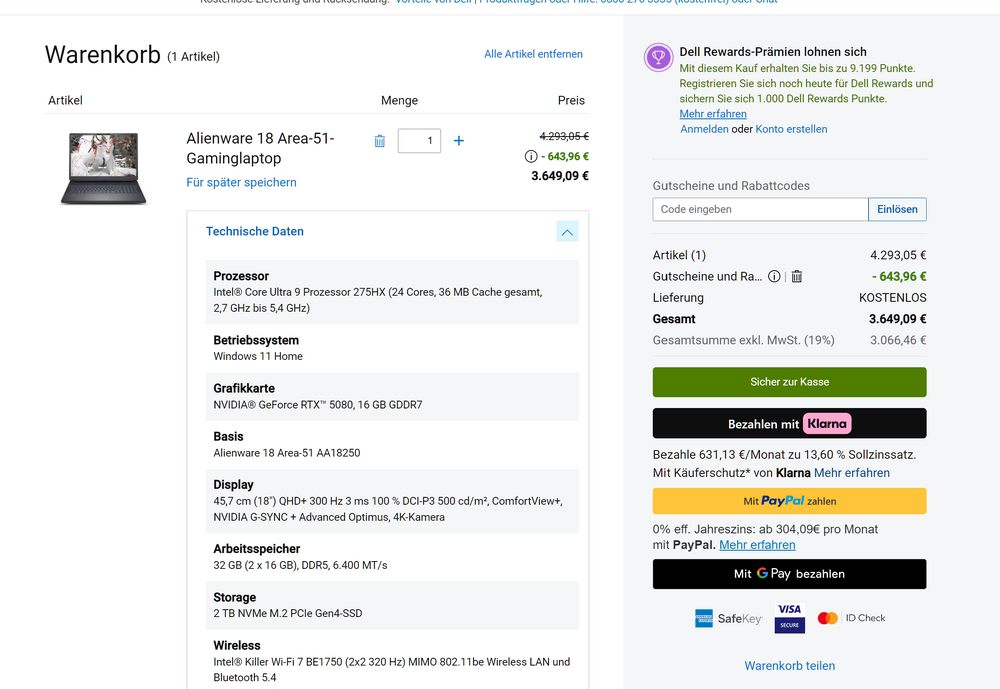Save item via Für später speichern
This screenshot has width=1000, height=689.
click(x=241, y=182)
